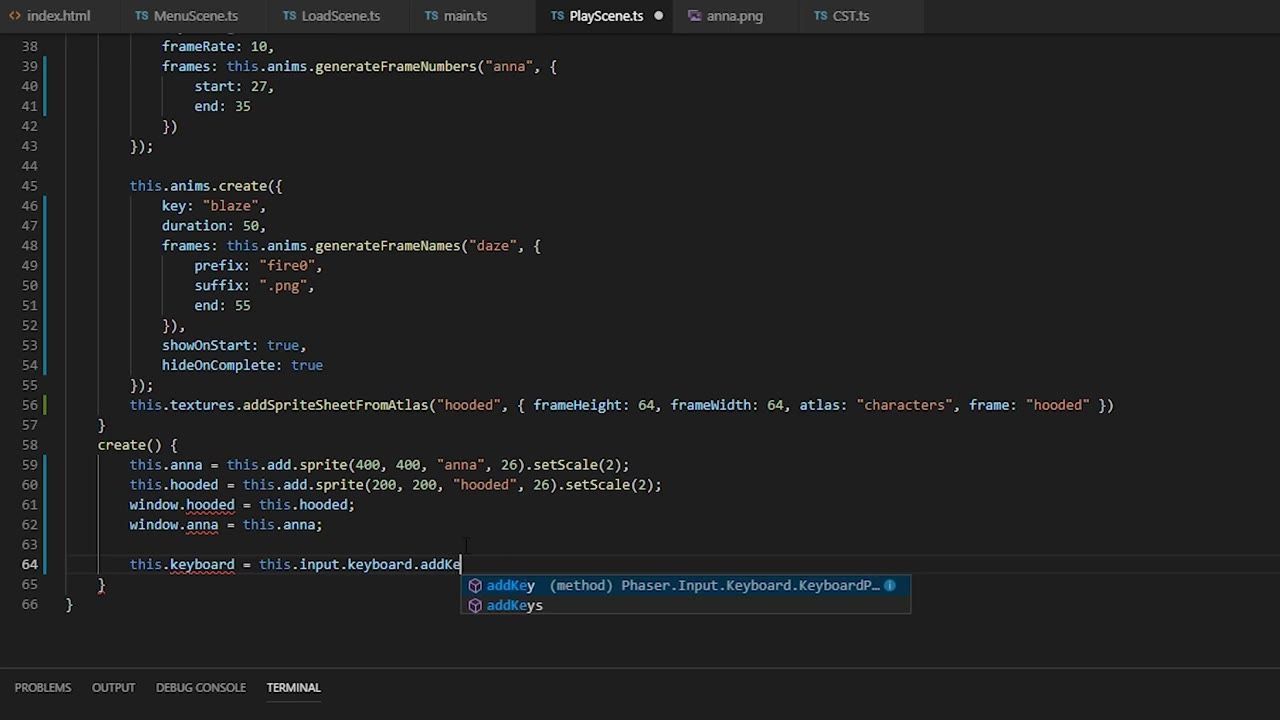Click line number 64 in the gutter
Viewport: 1280px width, 720px height.
click(29, 565)
